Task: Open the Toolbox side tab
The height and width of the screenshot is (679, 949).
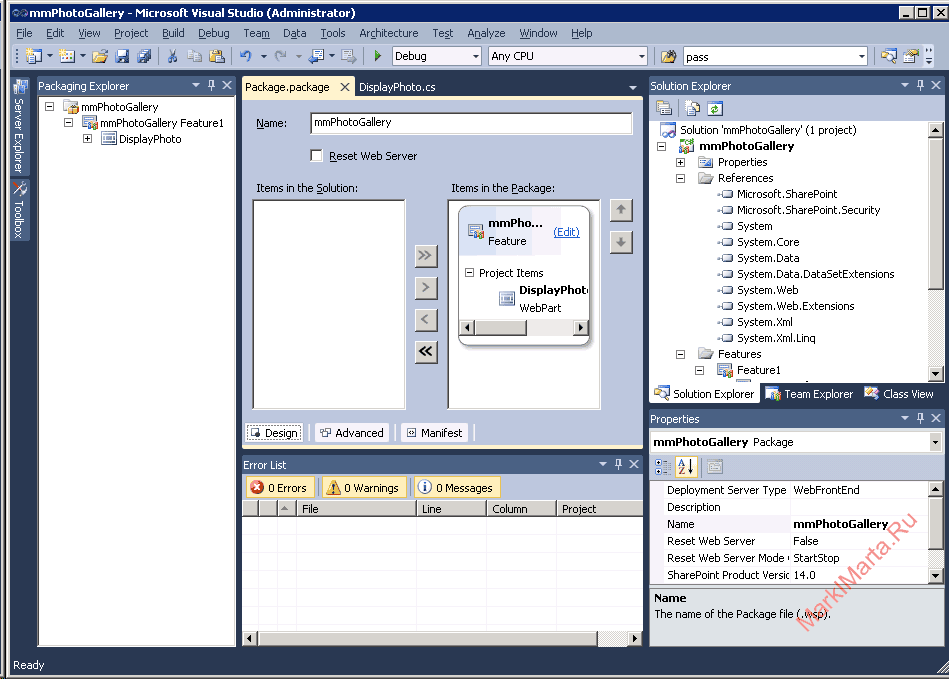Action: click(x=19, y=209)
